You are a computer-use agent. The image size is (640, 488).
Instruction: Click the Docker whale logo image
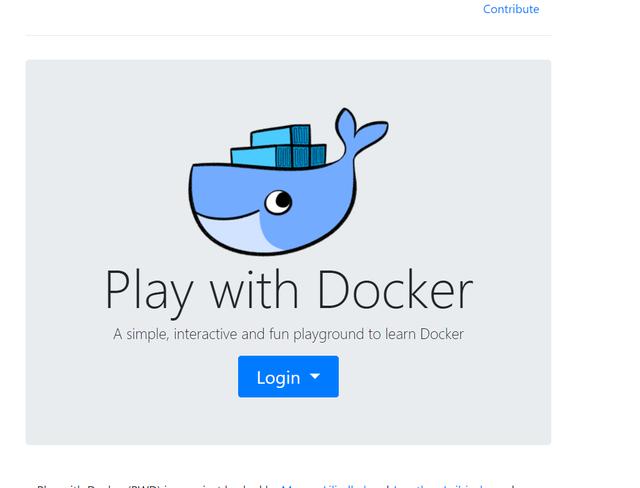pos(288,182)
